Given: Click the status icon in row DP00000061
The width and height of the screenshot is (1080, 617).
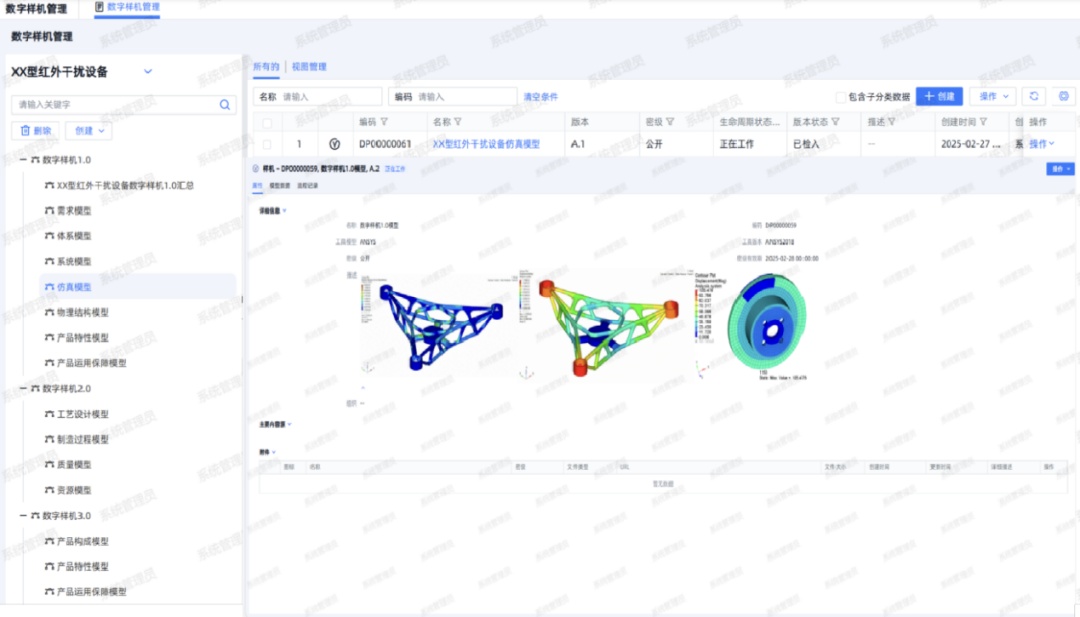Looking at the screenshot, I should 334,144.
